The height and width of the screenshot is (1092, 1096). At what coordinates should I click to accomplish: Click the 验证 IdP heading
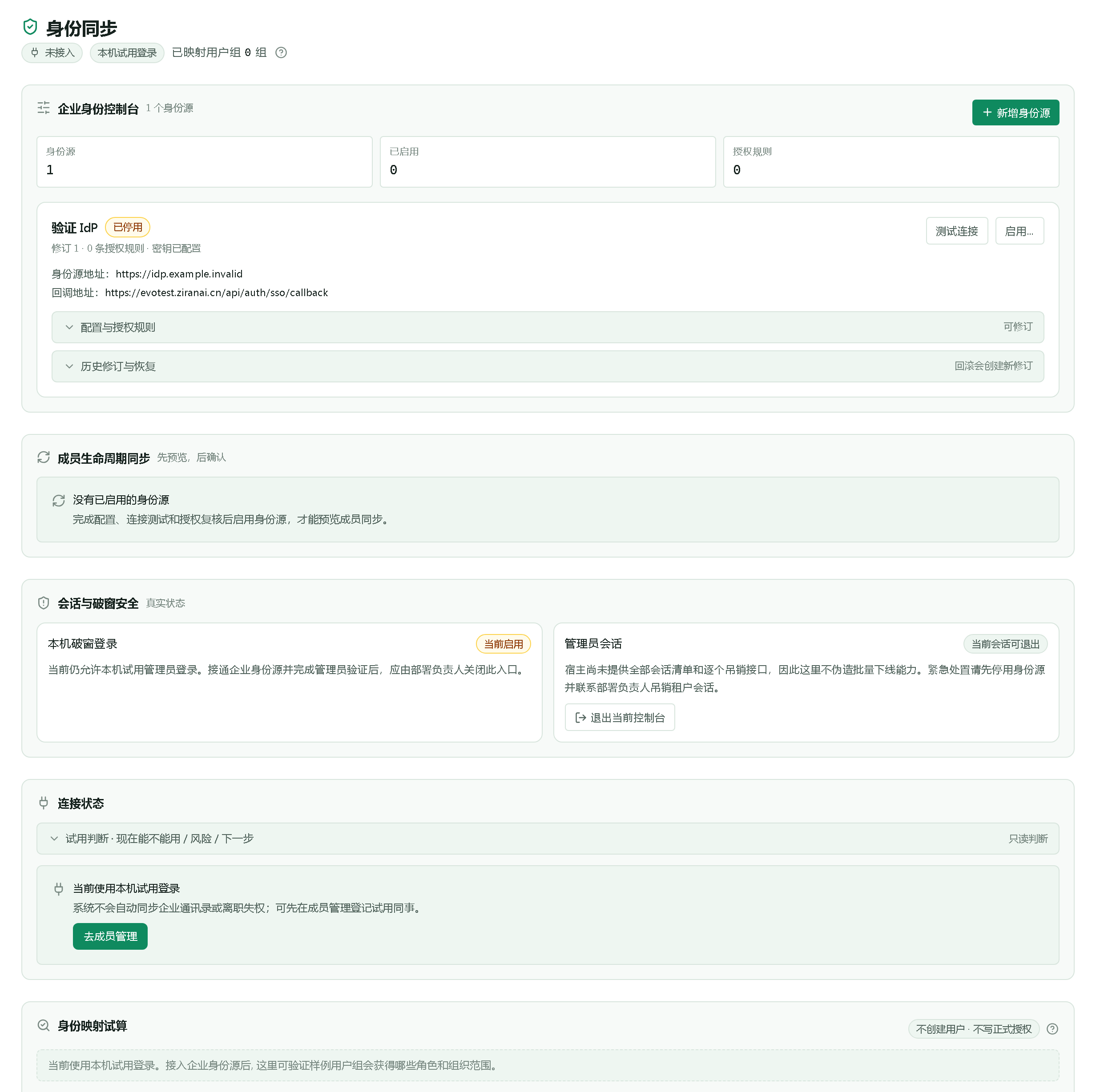pos(74,227)
